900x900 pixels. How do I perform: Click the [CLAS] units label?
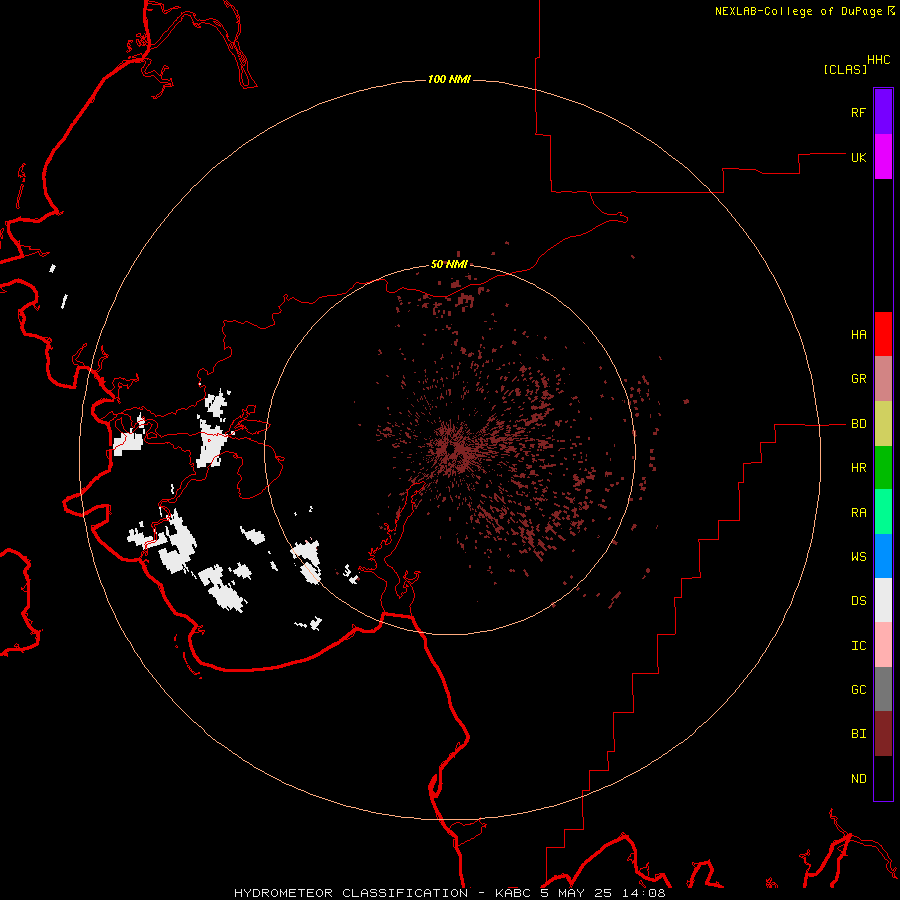tap(845, 69)
